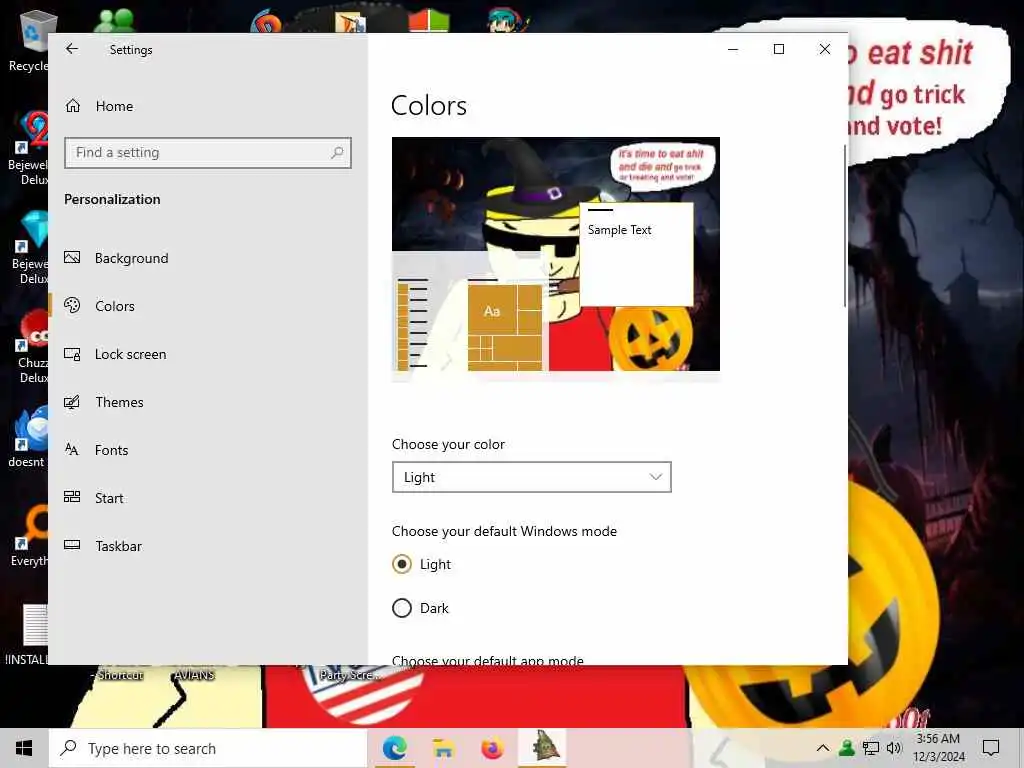This screenshot has width=1024, height=768.
Task: Open Lock screen settings
Action: (x=208, y=354)
